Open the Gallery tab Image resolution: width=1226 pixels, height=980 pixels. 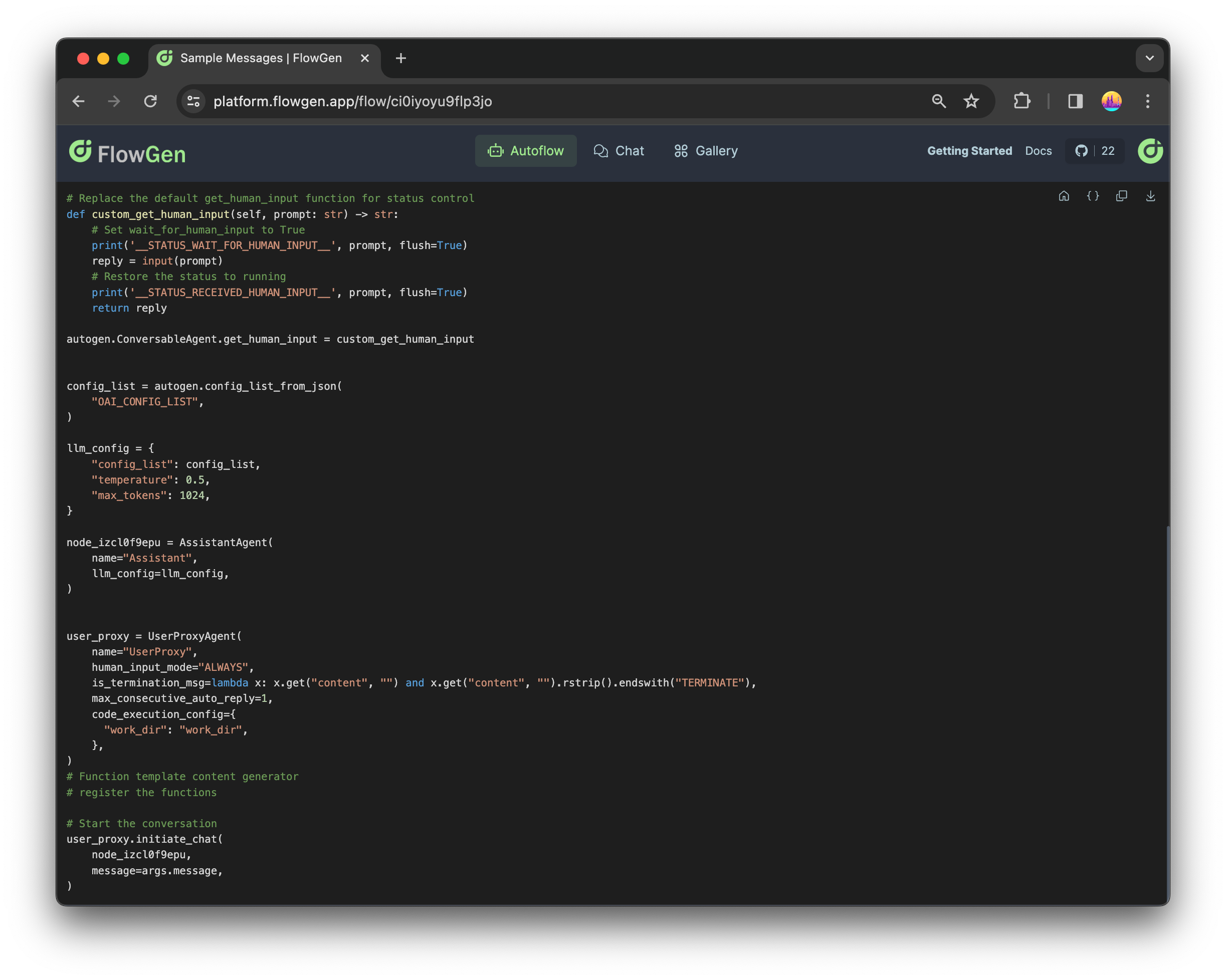pyautogui.click(x=706, y=151)
